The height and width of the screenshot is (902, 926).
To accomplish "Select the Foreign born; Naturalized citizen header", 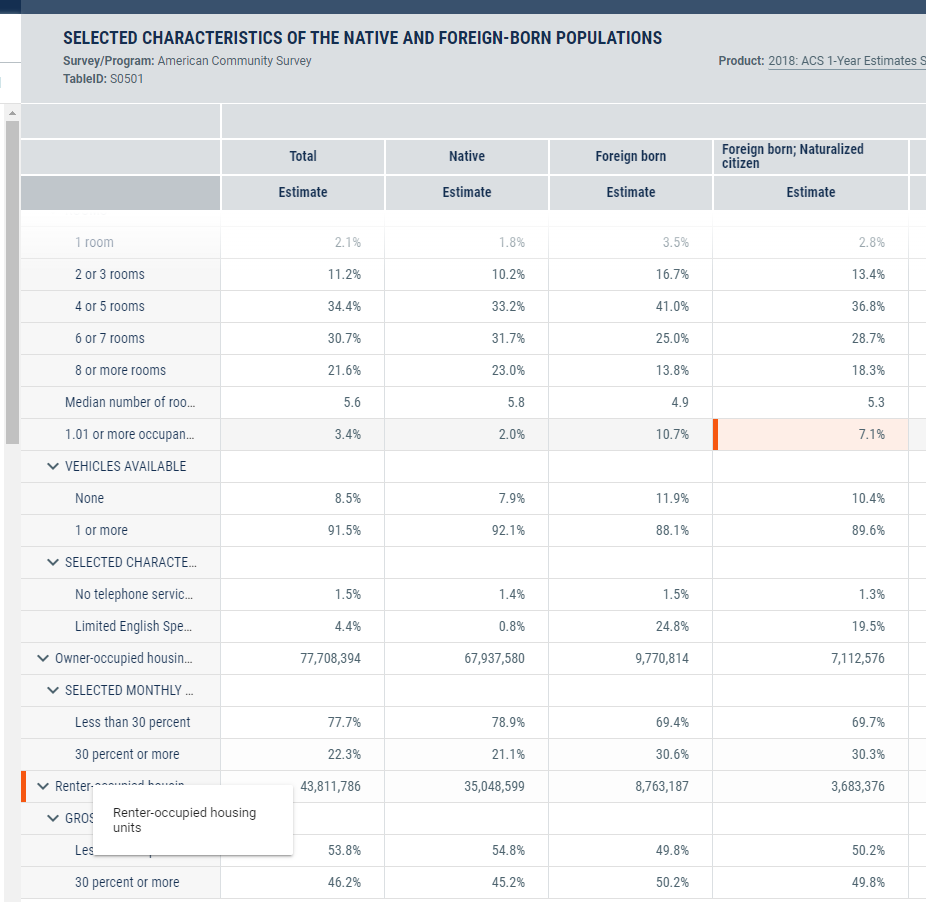I will coord(792,156).
